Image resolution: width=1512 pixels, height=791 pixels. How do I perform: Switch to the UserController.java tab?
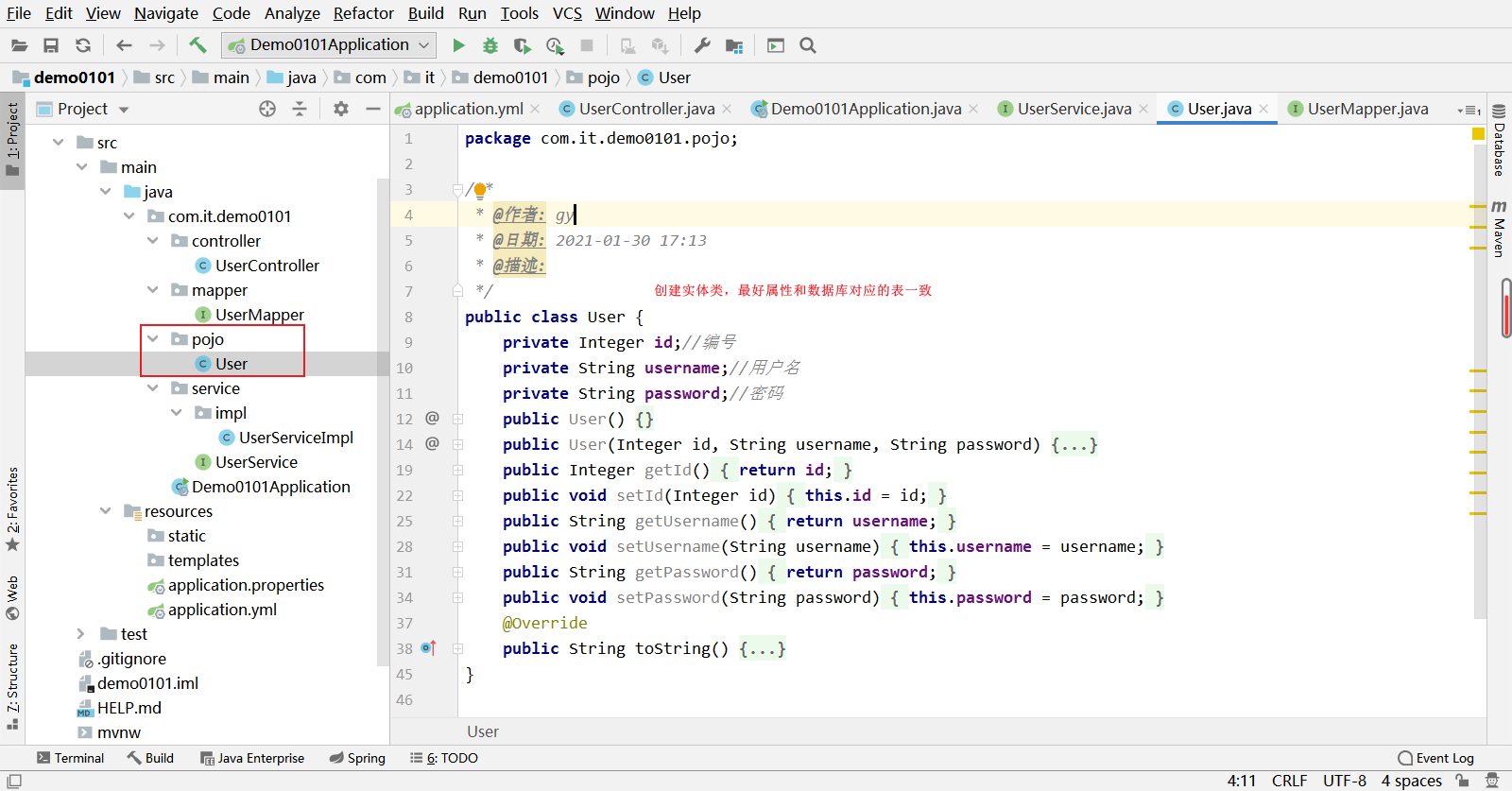645,109
